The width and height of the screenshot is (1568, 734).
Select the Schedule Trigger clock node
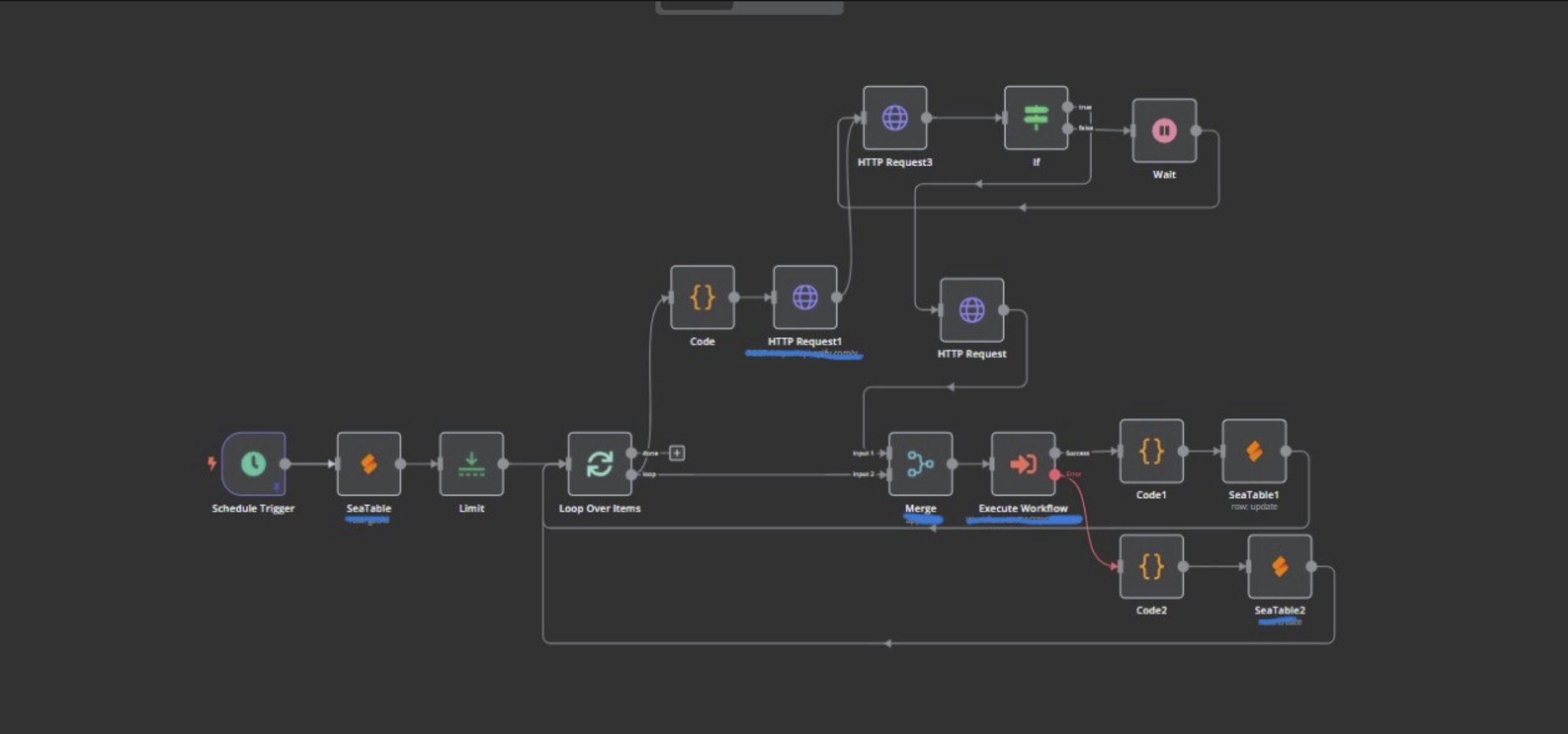coord(253,463)
